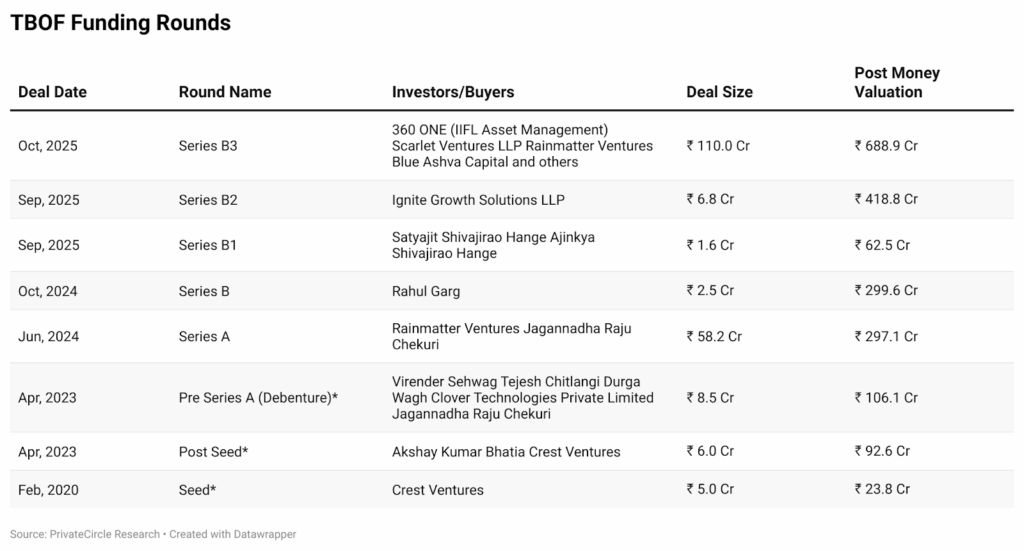The image size is (1024, 551).
Task: Select the Series B3 round cell
Action: pos(208,146)
